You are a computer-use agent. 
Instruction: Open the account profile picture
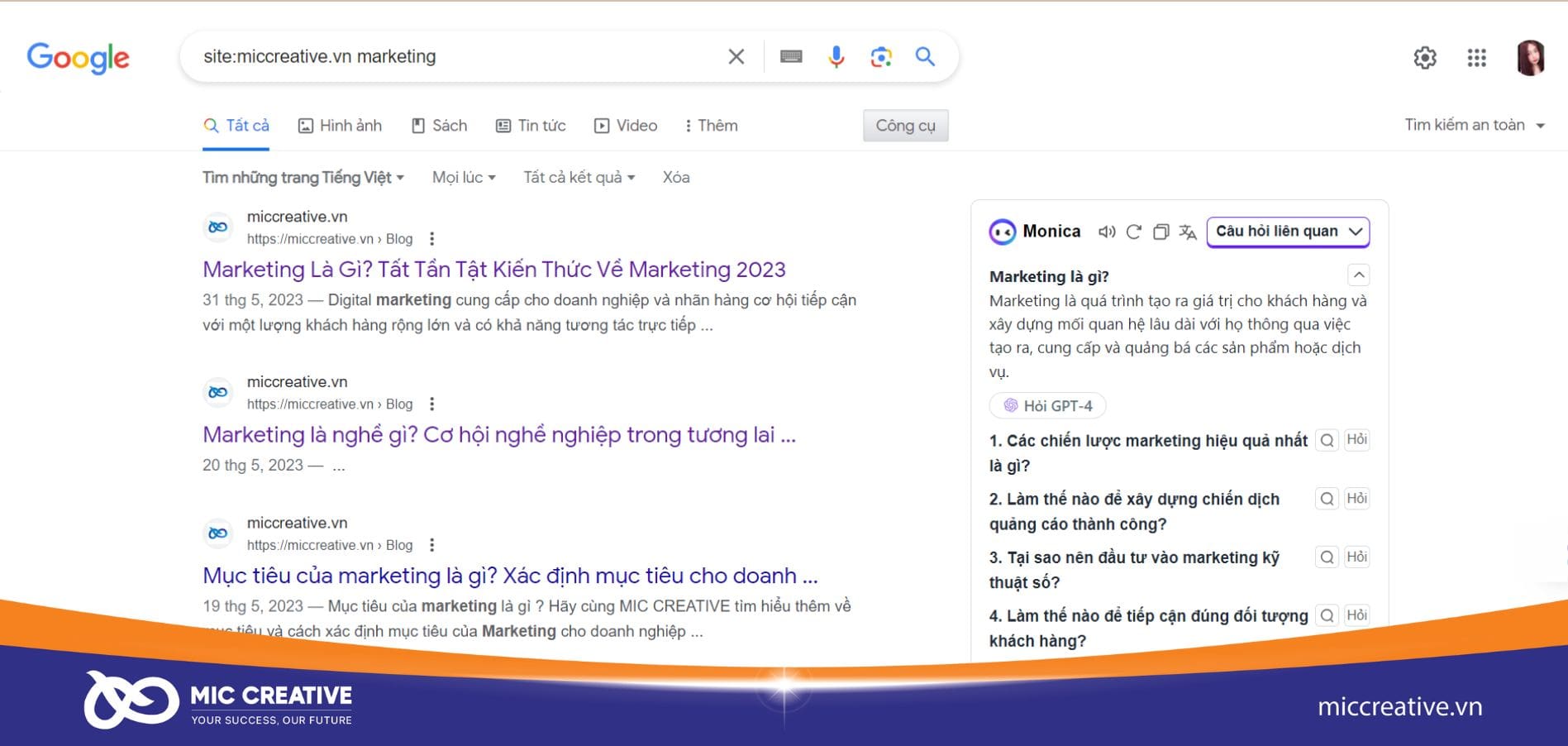click(x=1531, y=58)
